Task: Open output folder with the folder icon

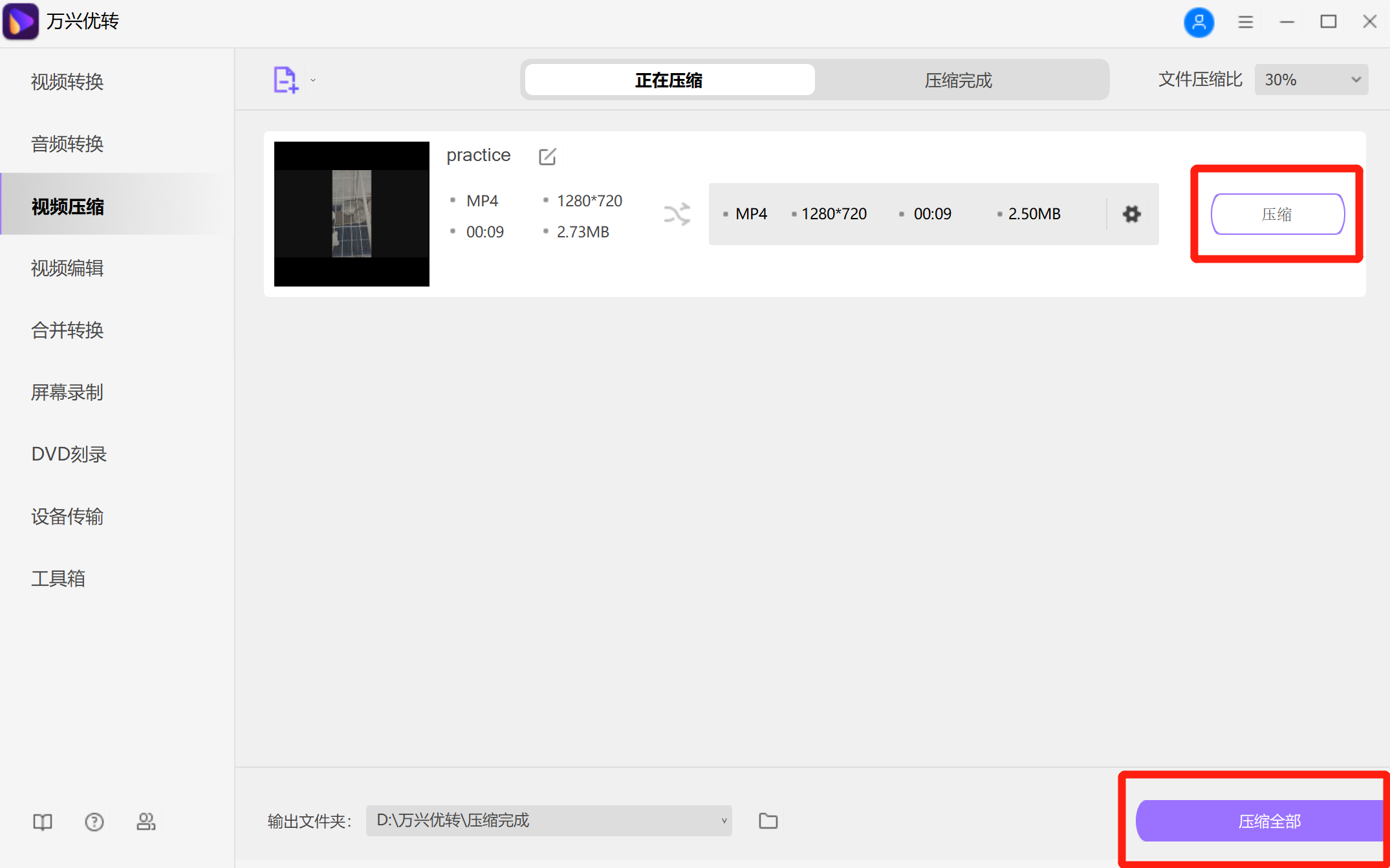Action: pos(768,820)
